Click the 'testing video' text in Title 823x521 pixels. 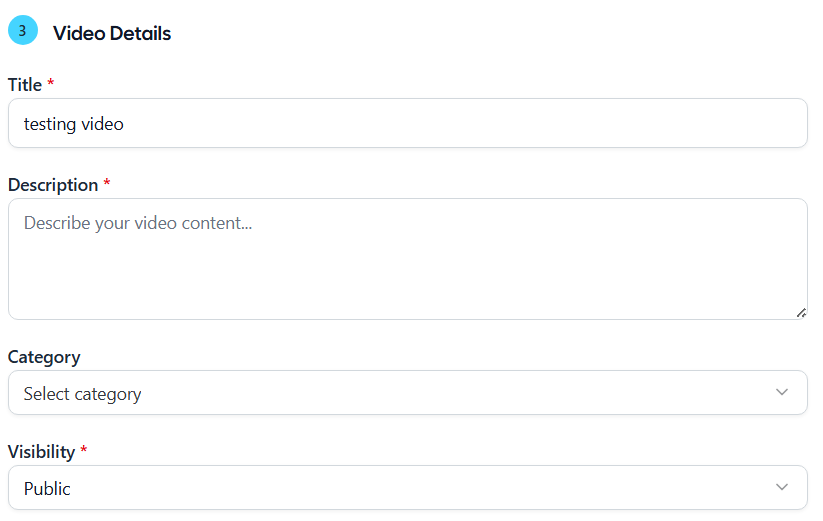(x=74, y=124)
